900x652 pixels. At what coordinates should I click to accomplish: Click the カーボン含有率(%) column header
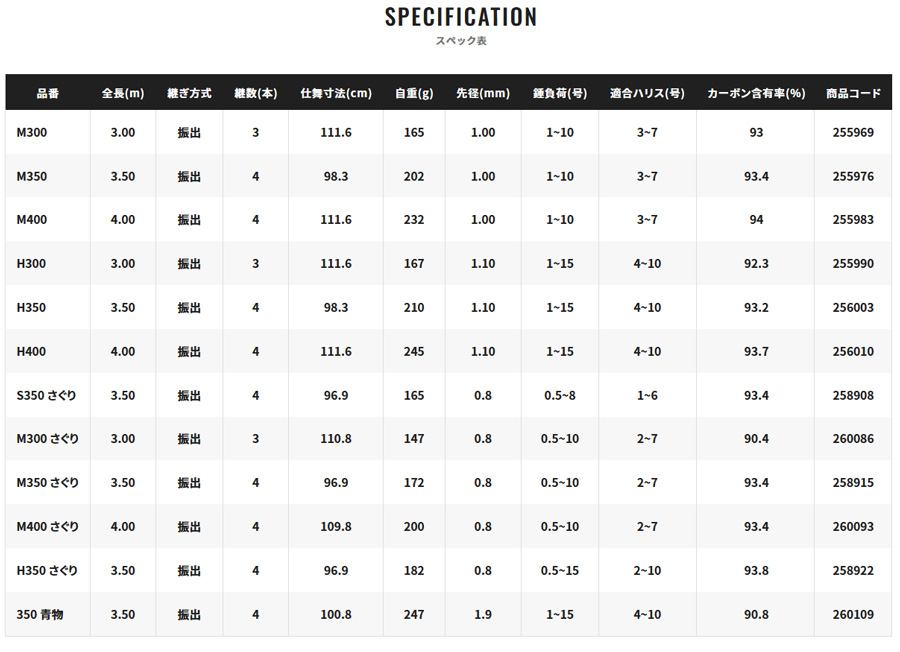(x=756, y=93)
